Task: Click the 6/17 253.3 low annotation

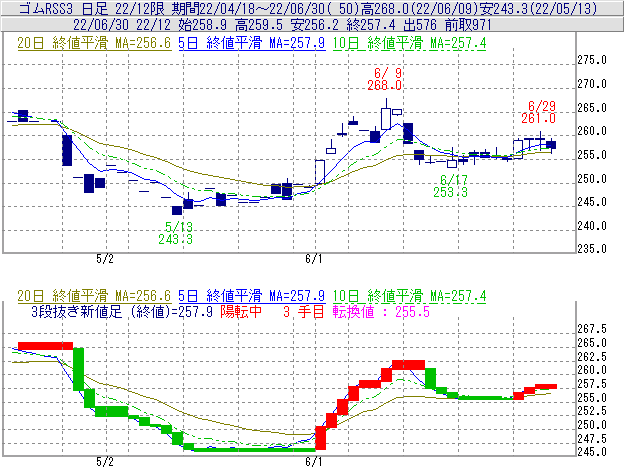Action: (450, 186)
